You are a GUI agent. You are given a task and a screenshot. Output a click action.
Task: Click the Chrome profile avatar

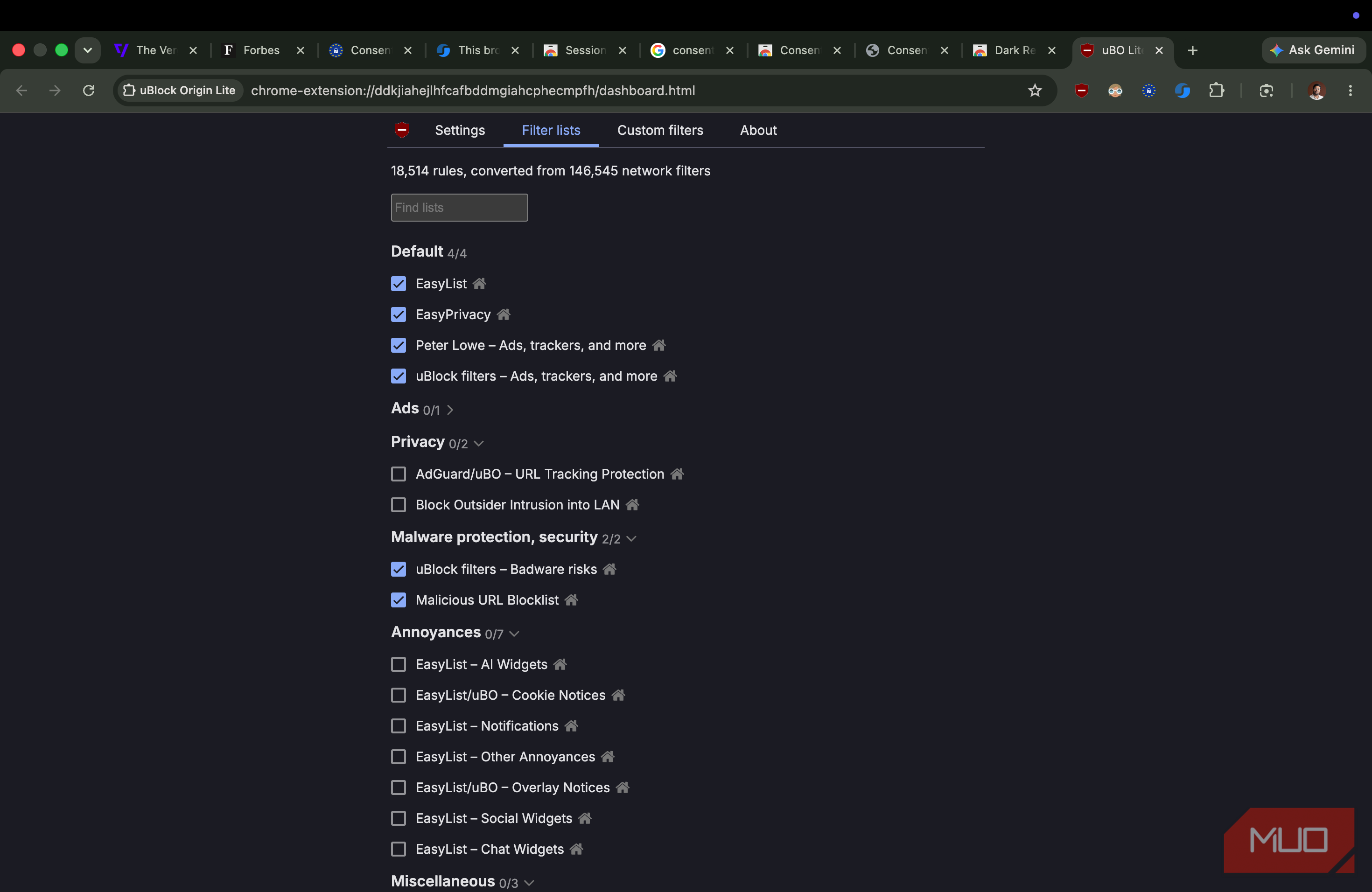(x=1316, y=91)
